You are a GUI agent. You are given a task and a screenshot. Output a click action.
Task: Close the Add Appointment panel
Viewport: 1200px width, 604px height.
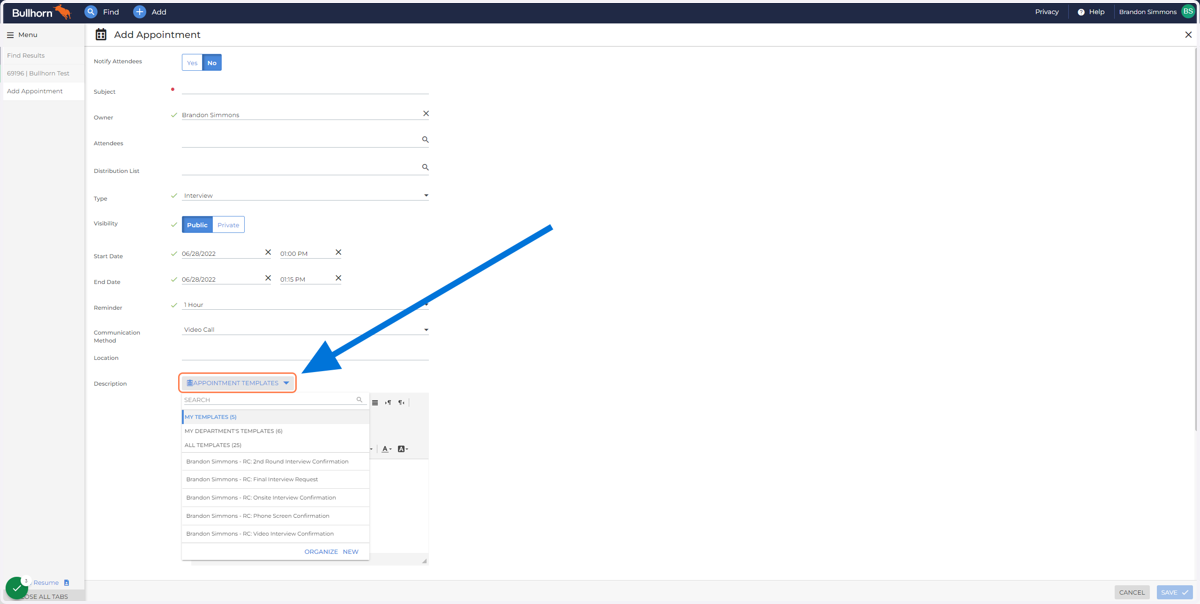1188,35
